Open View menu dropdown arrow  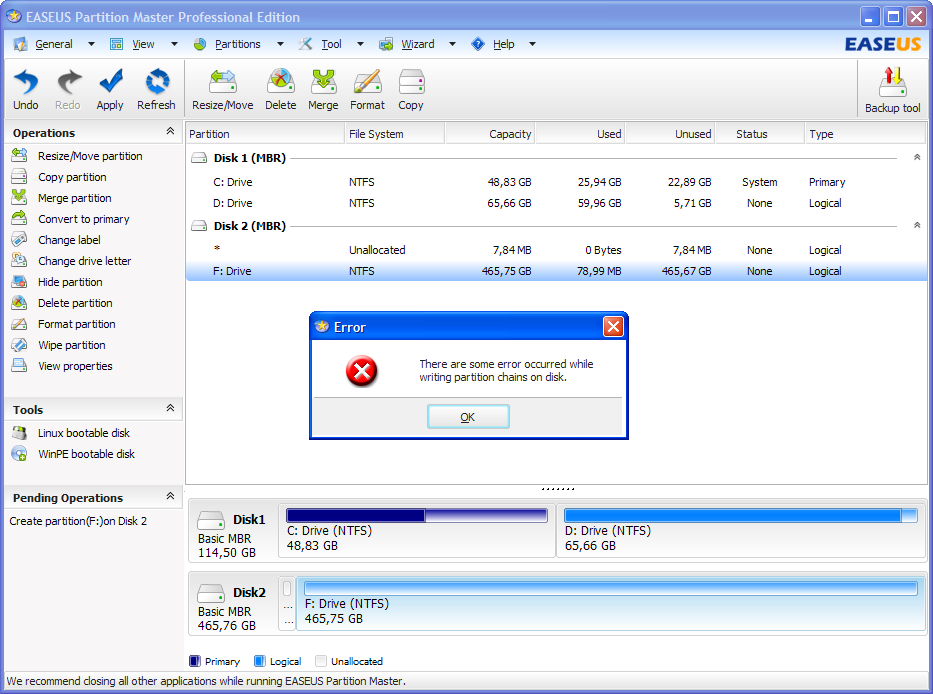click(x=174, y=44)
